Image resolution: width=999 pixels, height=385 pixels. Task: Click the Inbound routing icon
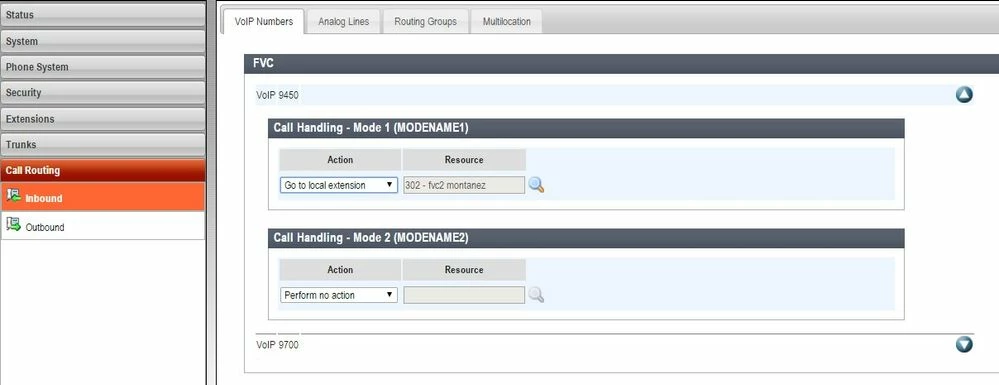pyautogui.click(x=13, y=195)
